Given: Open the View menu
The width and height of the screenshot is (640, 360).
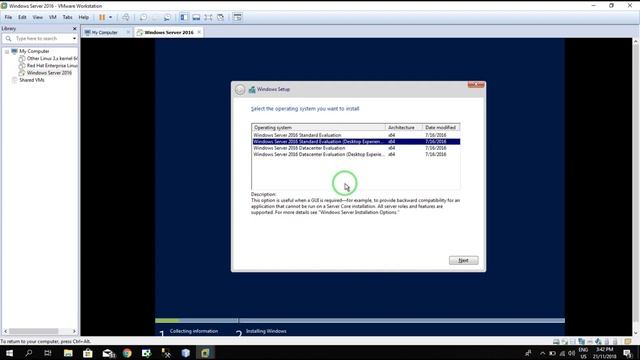Looking at the screenshot, I should pyautogui.click(x=38, y=17).
